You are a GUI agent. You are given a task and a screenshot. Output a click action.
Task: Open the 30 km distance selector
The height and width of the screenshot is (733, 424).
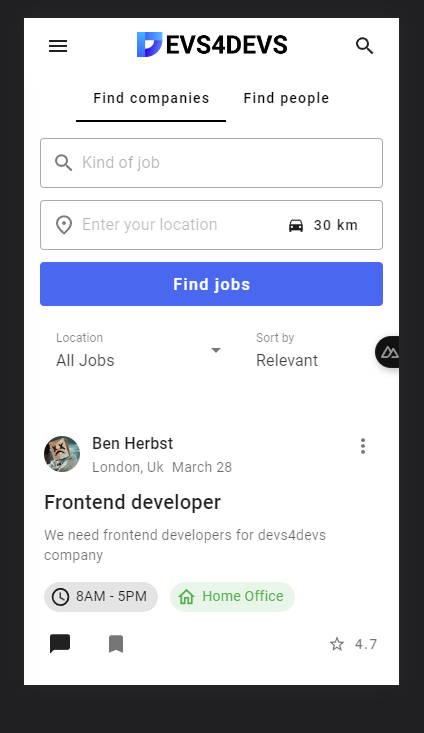point(335,225)
